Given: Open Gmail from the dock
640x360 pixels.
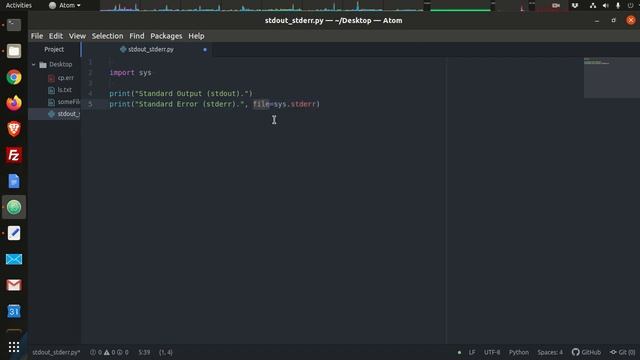Looking at the screenshot, I should coord(14,285).
